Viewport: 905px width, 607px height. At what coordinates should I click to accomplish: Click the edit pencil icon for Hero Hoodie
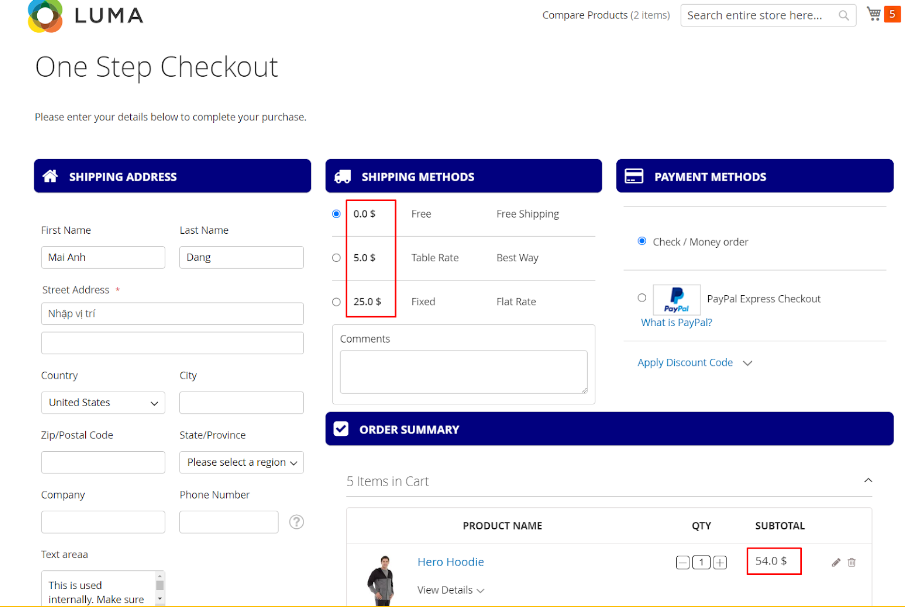point(836,562)
